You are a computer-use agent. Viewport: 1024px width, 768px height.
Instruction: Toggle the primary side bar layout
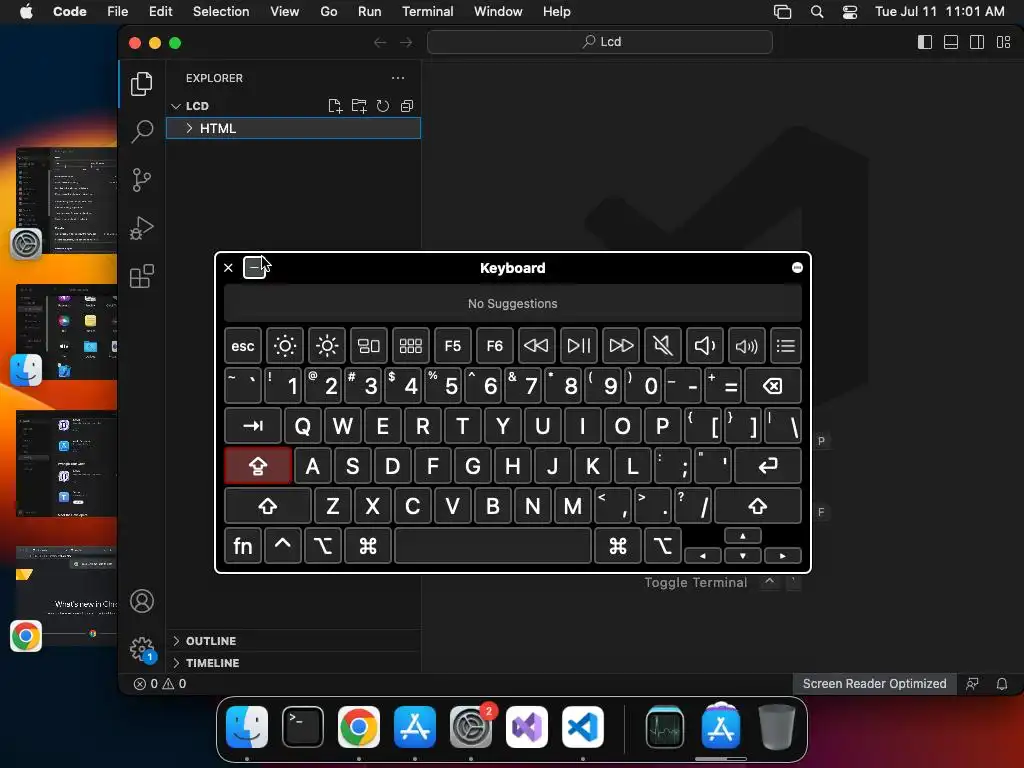[x=925, y=42]
